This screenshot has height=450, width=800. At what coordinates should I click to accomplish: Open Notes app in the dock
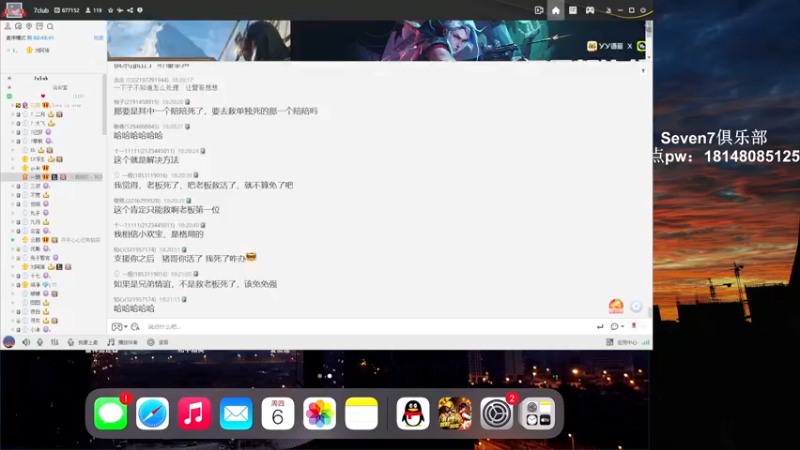[361, 413]
